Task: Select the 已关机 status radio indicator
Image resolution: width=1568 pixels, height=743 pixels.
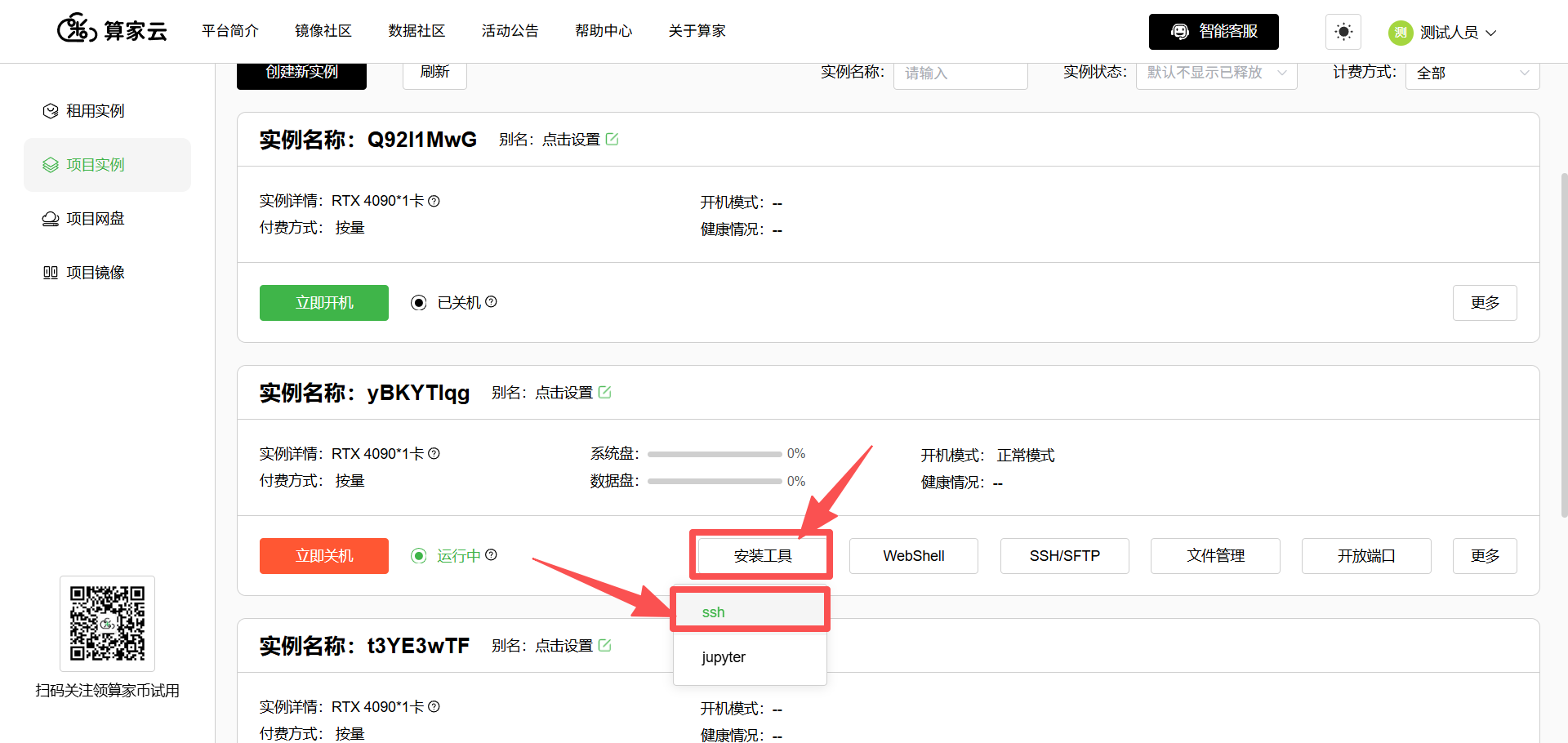Action: [419, 303]
